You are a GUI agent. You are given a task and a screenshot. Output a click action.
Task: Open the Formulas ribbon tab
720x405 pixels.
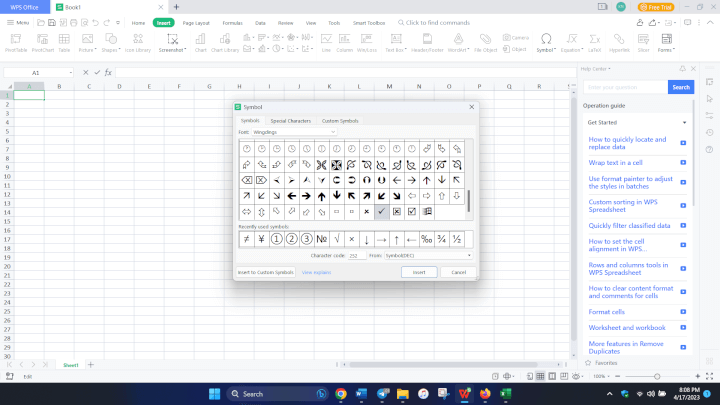pyautogui.click(x=232, y=23)
